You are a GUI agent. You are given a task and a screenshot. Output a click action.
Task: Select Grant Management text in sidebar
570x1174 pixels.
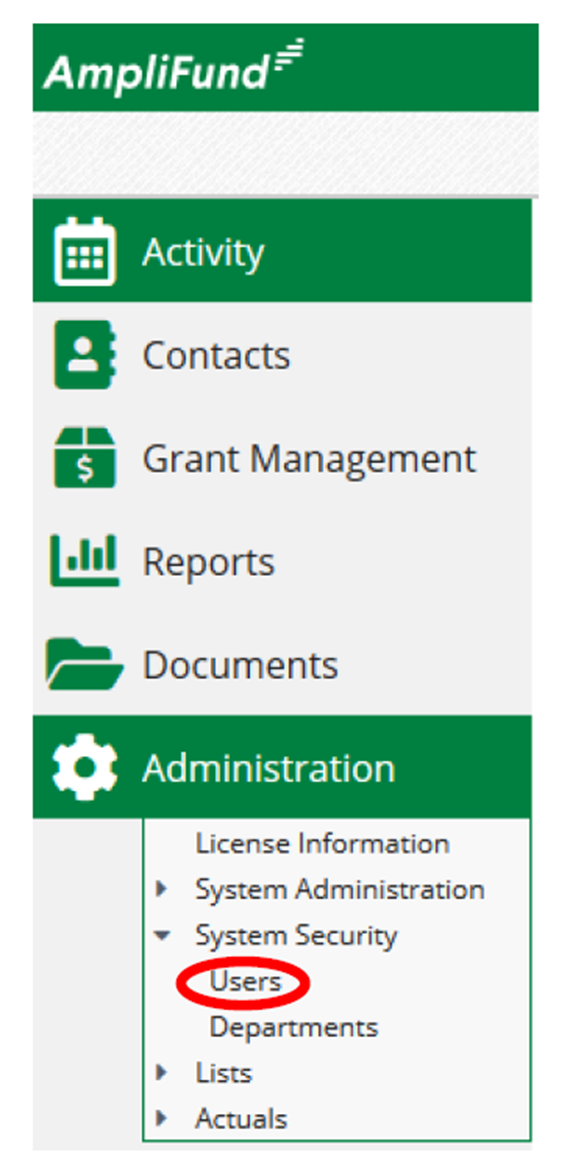[309, 458]
